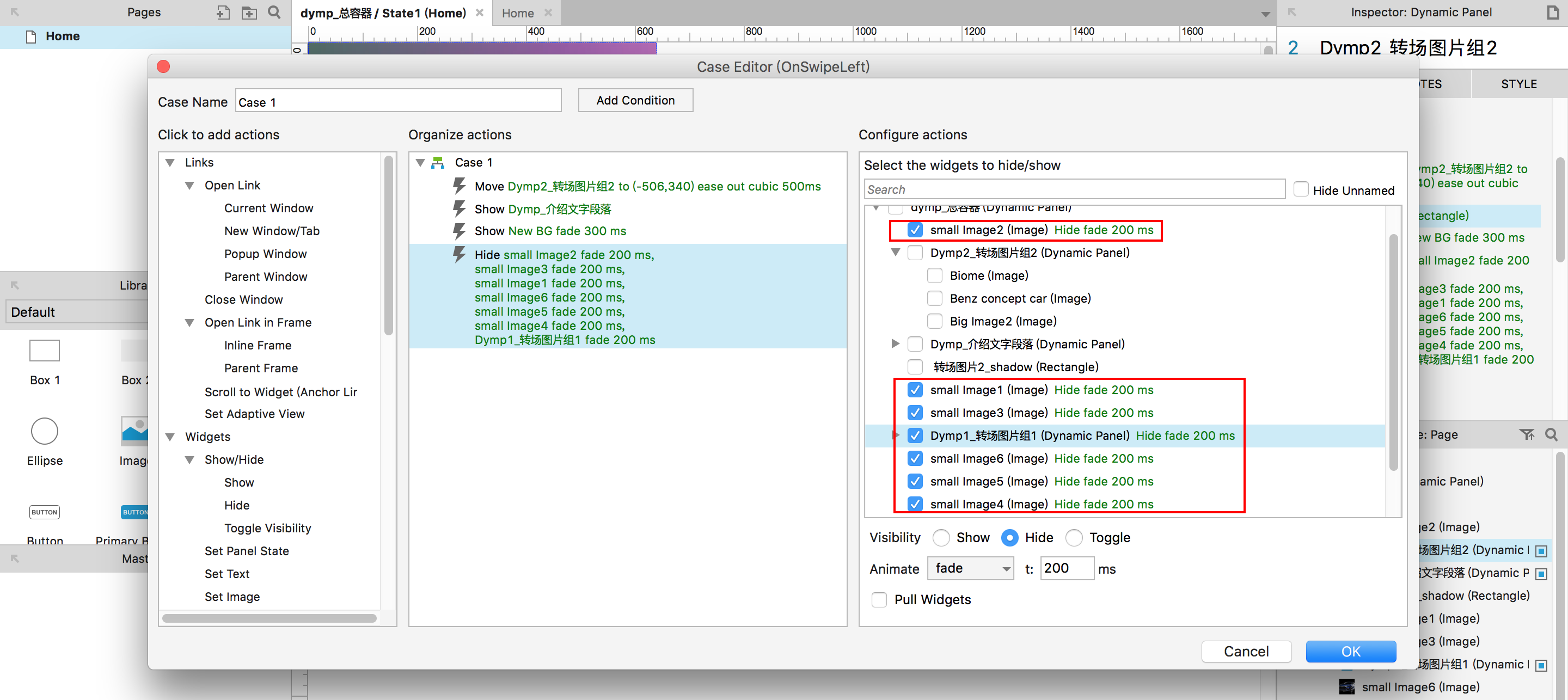1568x700 pixels.
Task: Select the Toggle visibility radio button
Action: click(1074, 538)
